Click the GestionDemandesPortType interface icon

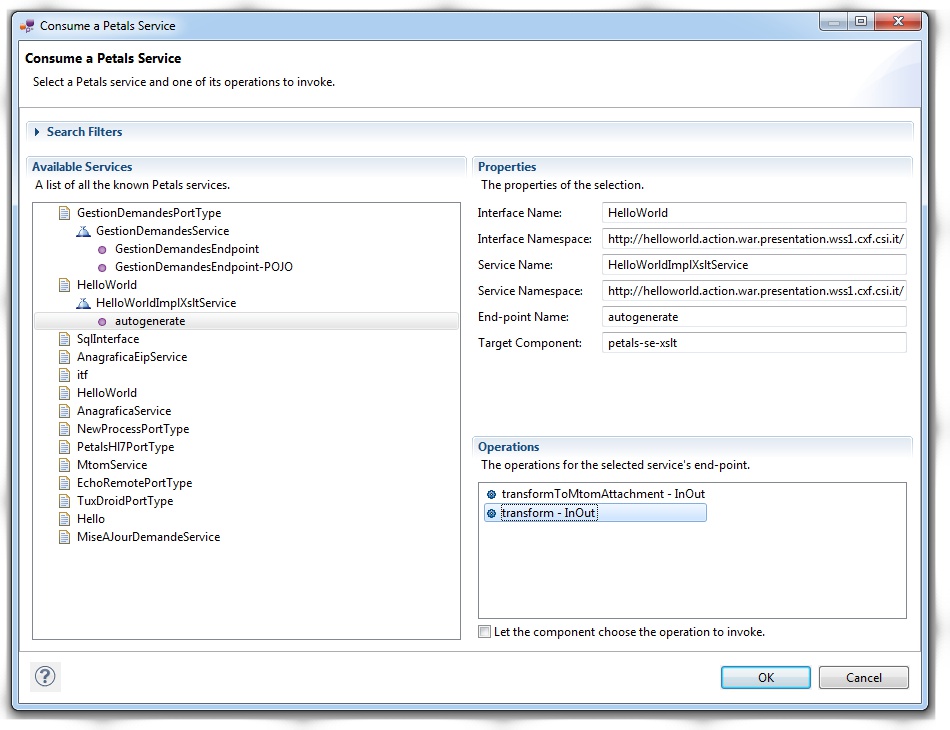tap(65, 213)
